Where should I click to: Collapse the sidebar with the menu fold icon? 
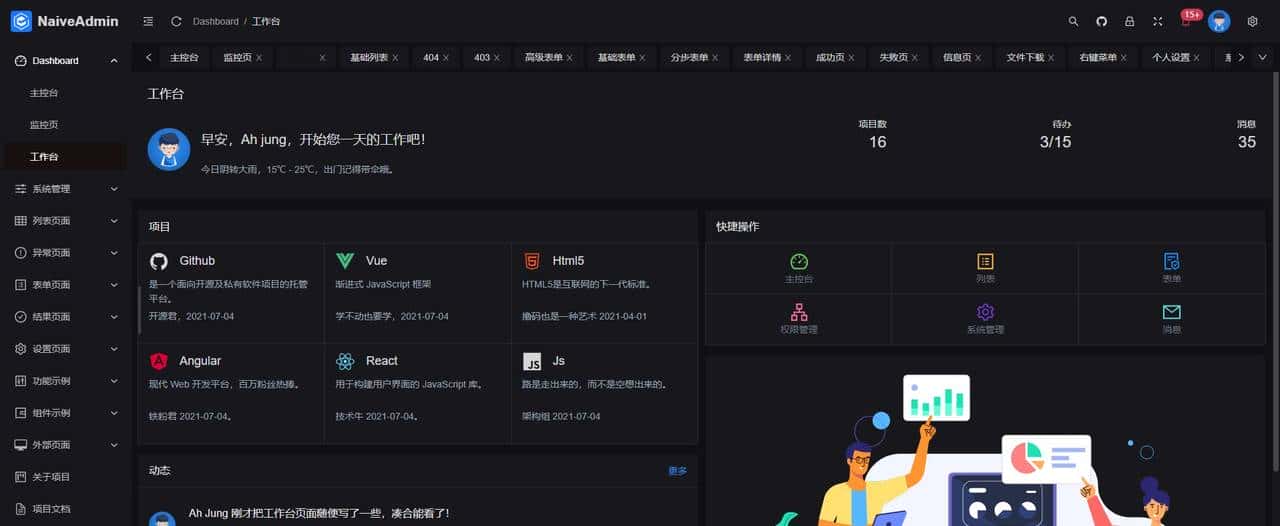click(x=148, y=21)
